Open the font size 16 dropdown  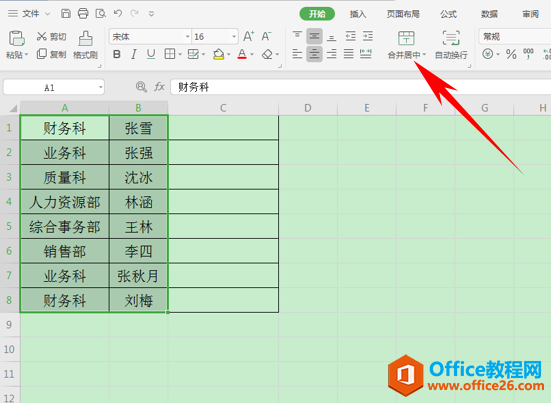click(234, 37)
